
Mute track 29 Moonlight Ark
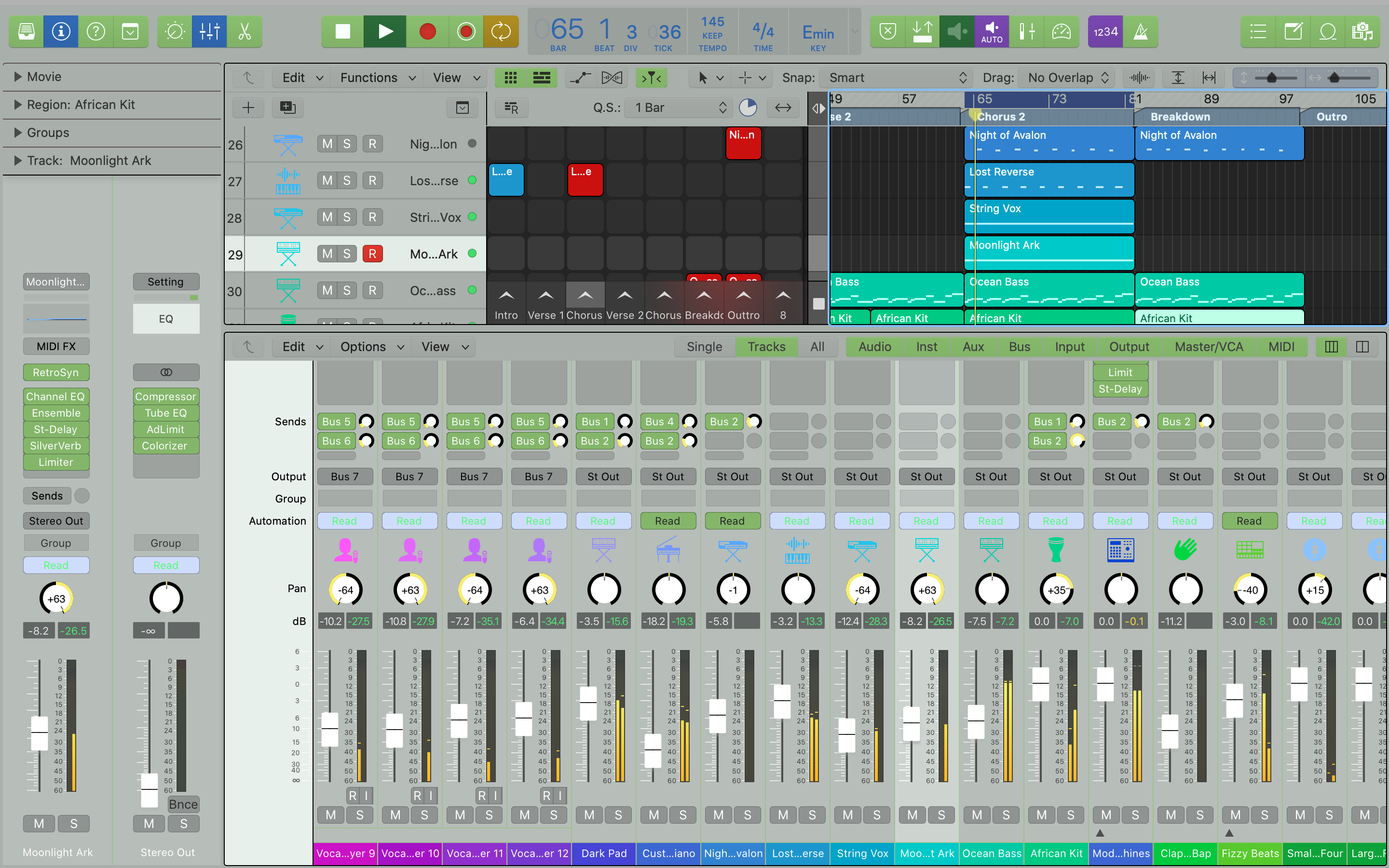tap(327, 254)
